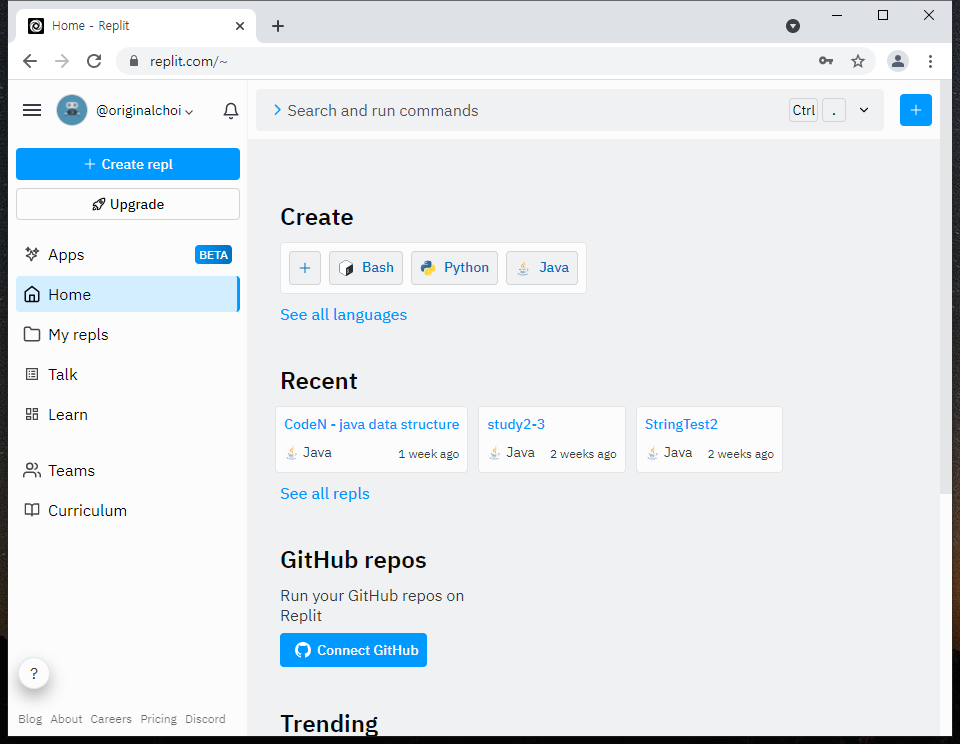Click the About footer link
The width and height of the screenshot is (960, 744).
pos(66,719)
